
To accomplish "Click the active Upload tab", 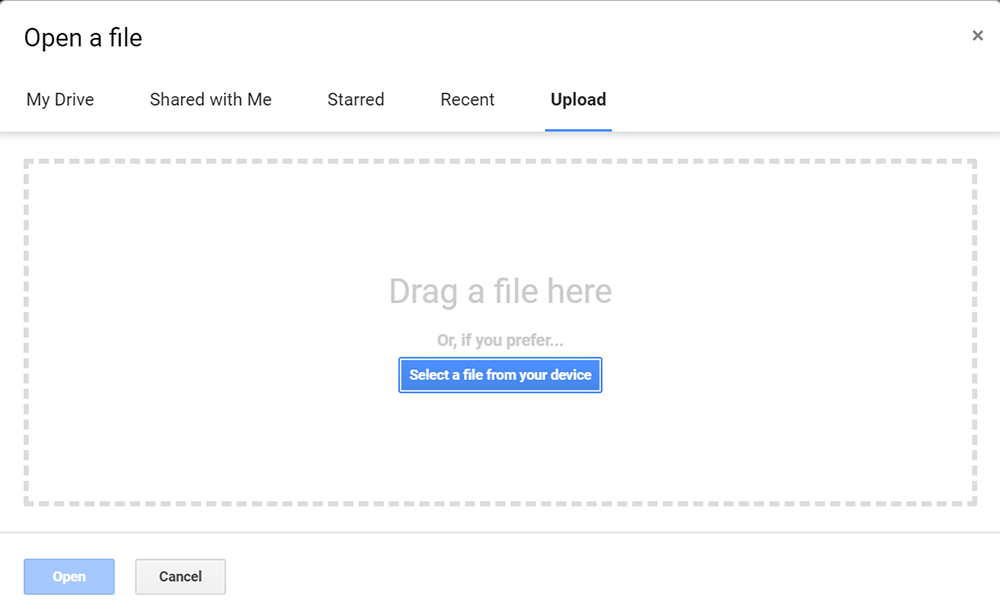I will point(578,100).
